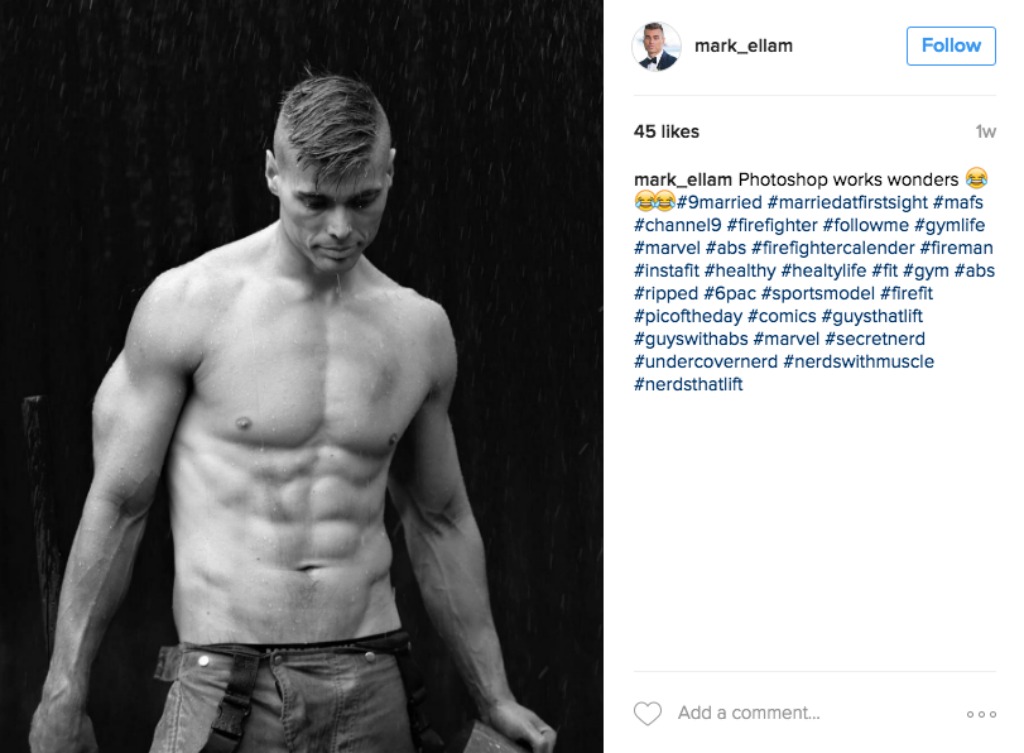Viewport: 1024px width, 753px height.
Task: Open the #gymlife hashtag
Action: 950,225
